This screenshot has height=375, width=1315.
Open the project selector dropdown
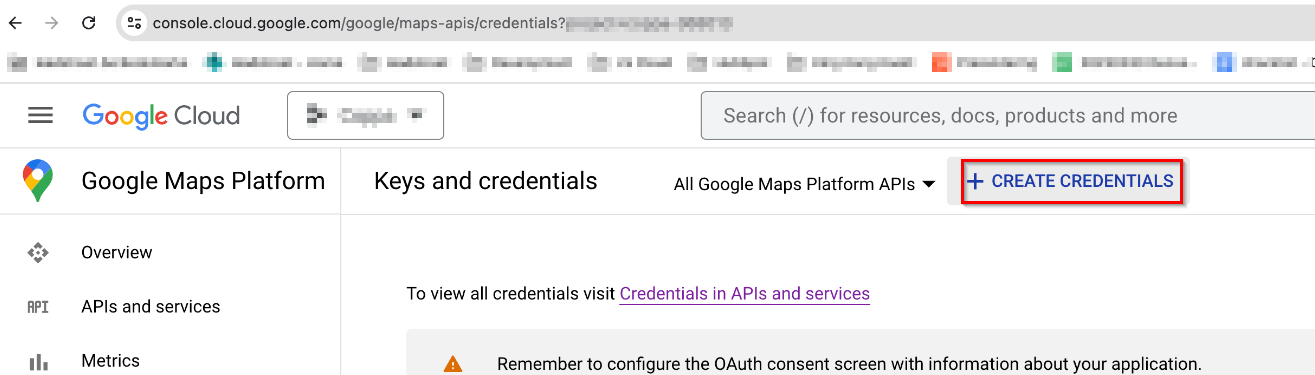(365, 116)
